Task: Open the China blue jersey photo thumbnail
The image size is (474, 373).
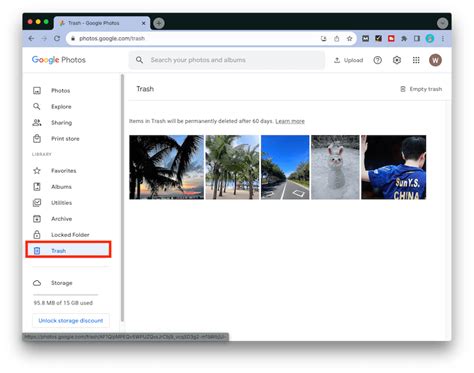Action: (x=394, y=167)
